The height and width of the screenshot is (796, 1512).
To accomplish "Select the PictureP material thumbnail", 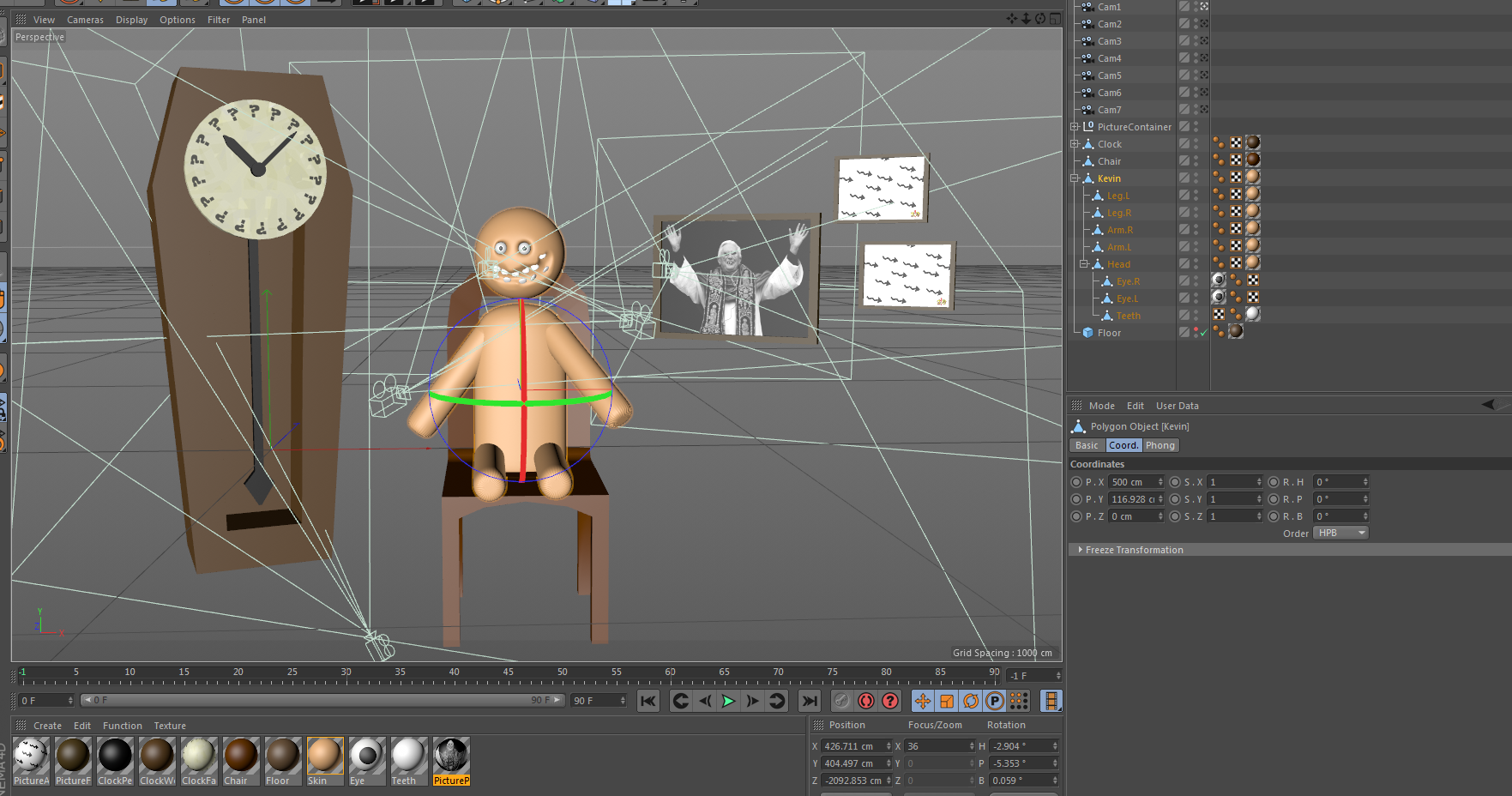I will coord(451,761).
